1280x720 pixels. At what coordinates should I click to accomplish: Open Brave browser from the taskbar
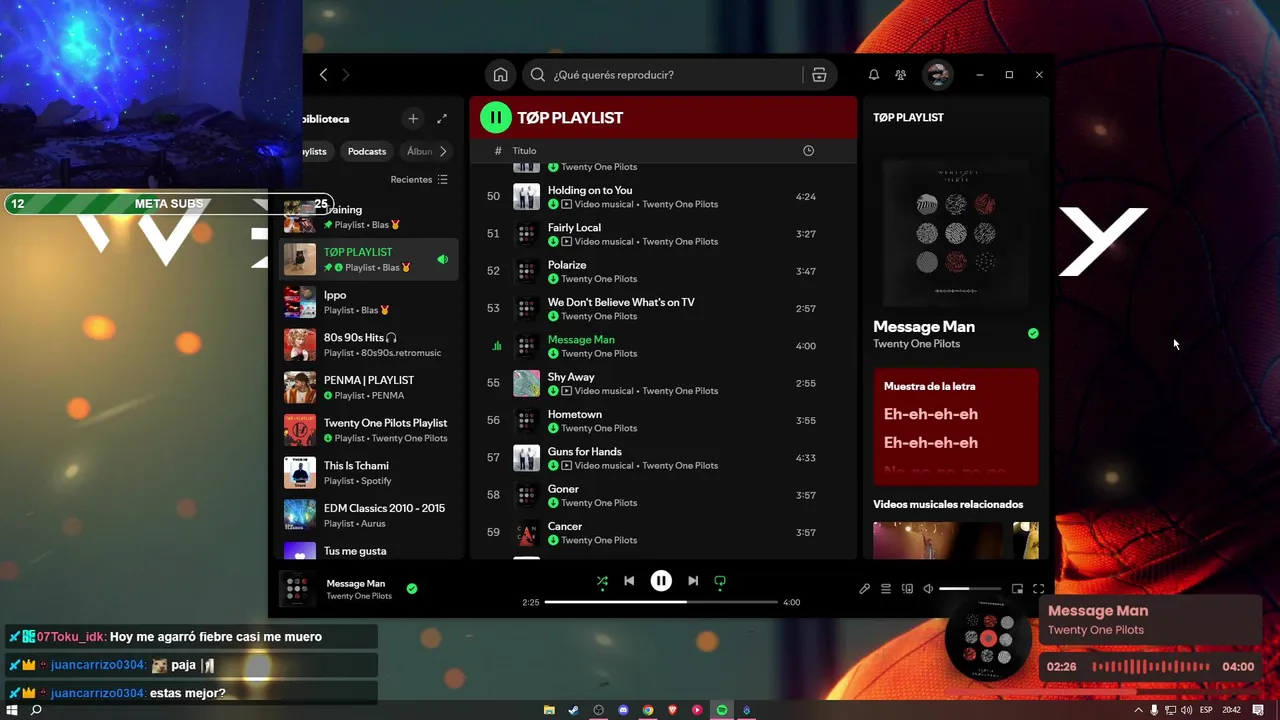672,710
